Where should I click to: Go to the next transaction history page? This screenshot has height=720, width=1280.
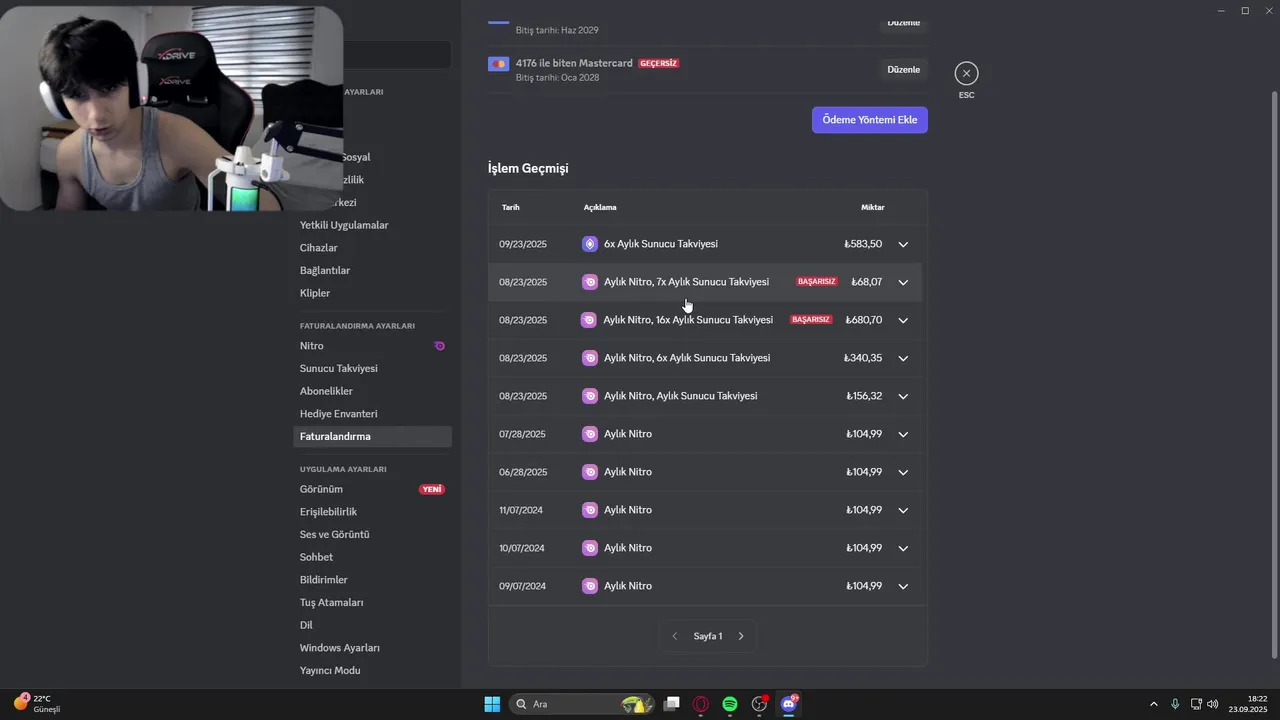pyautogui.click(x=741, y=636)
